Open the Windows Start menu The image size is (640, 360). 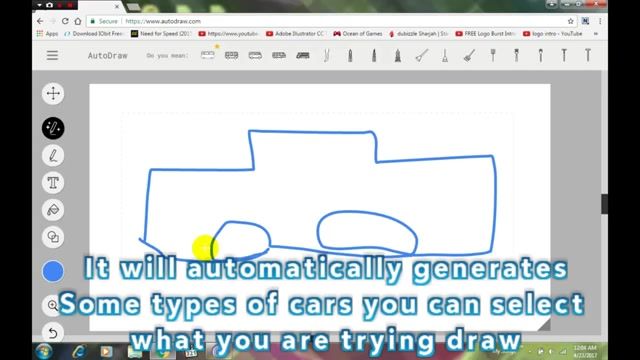pyautogui.click(x=44, y=351)
